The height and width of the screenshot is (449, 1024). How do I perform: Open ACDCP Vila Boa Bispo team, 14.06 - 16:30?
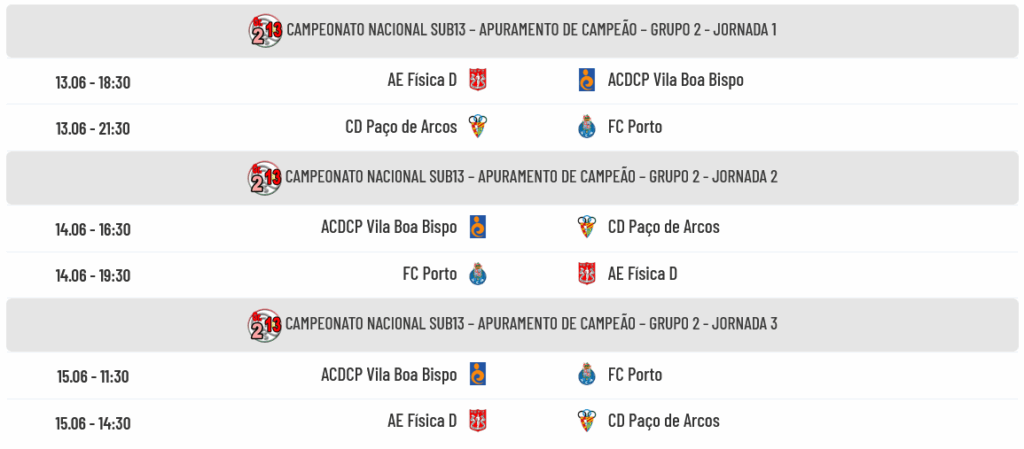tap(389, 227)
